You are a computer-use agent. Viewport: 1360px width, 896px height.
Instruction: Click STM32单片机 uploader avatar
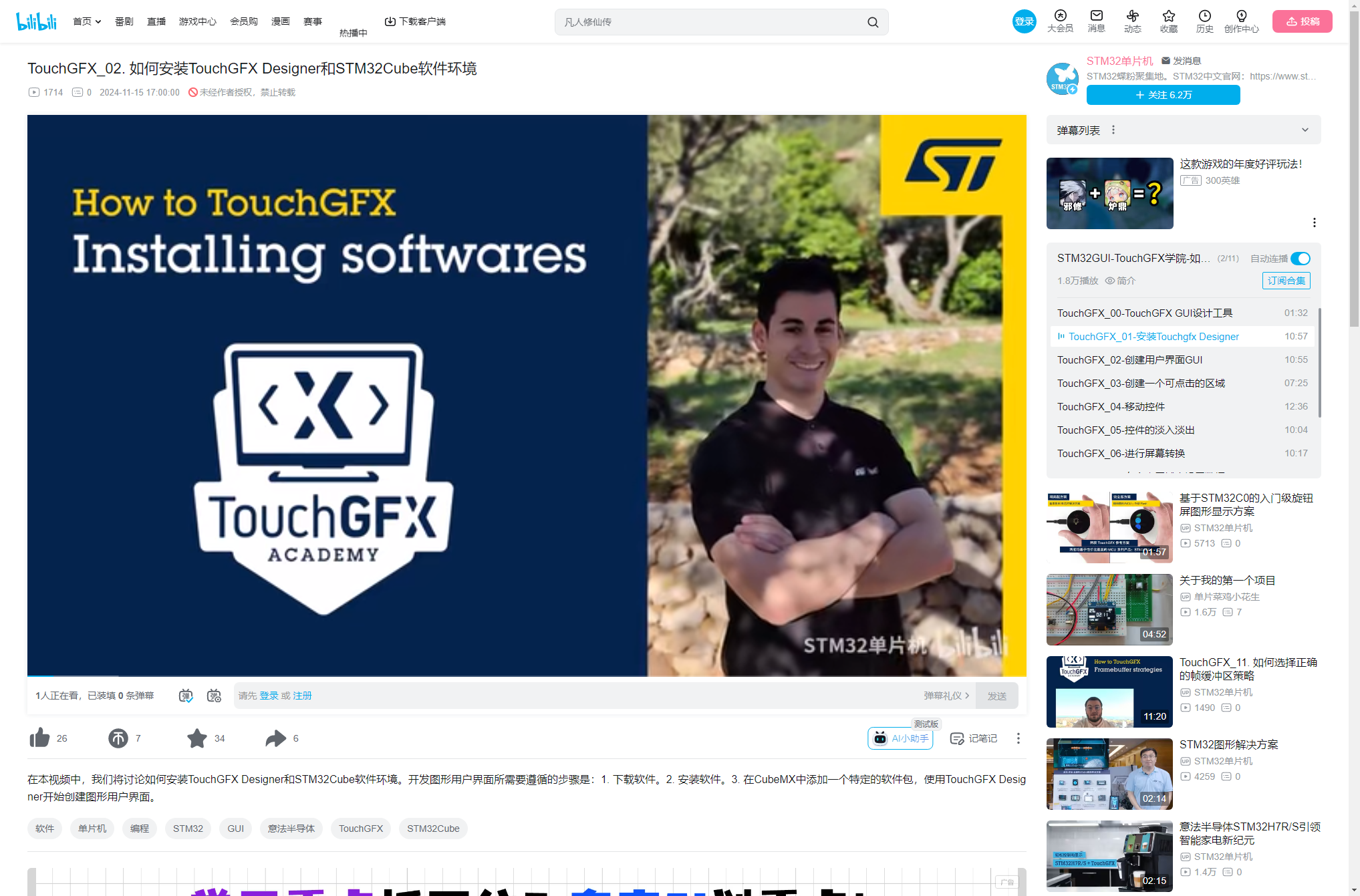1062,78
